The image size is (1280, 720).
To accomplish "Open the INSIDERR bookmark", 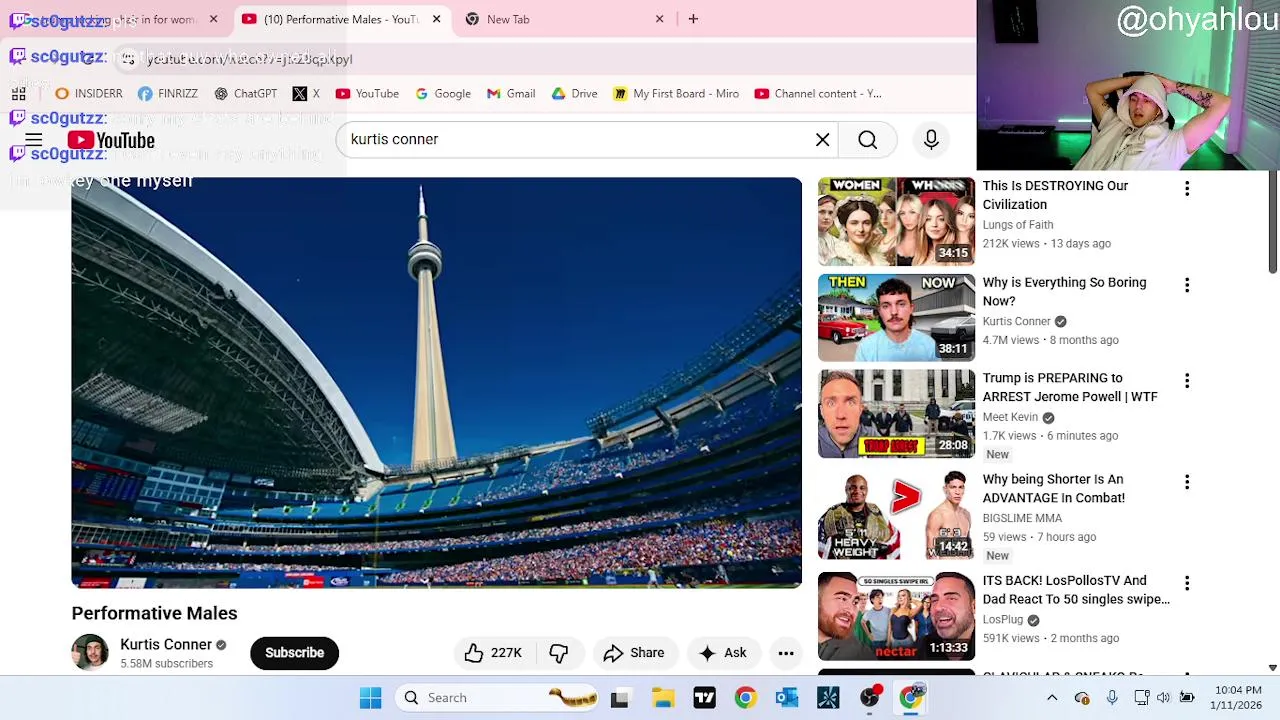I will click(89, 94).
